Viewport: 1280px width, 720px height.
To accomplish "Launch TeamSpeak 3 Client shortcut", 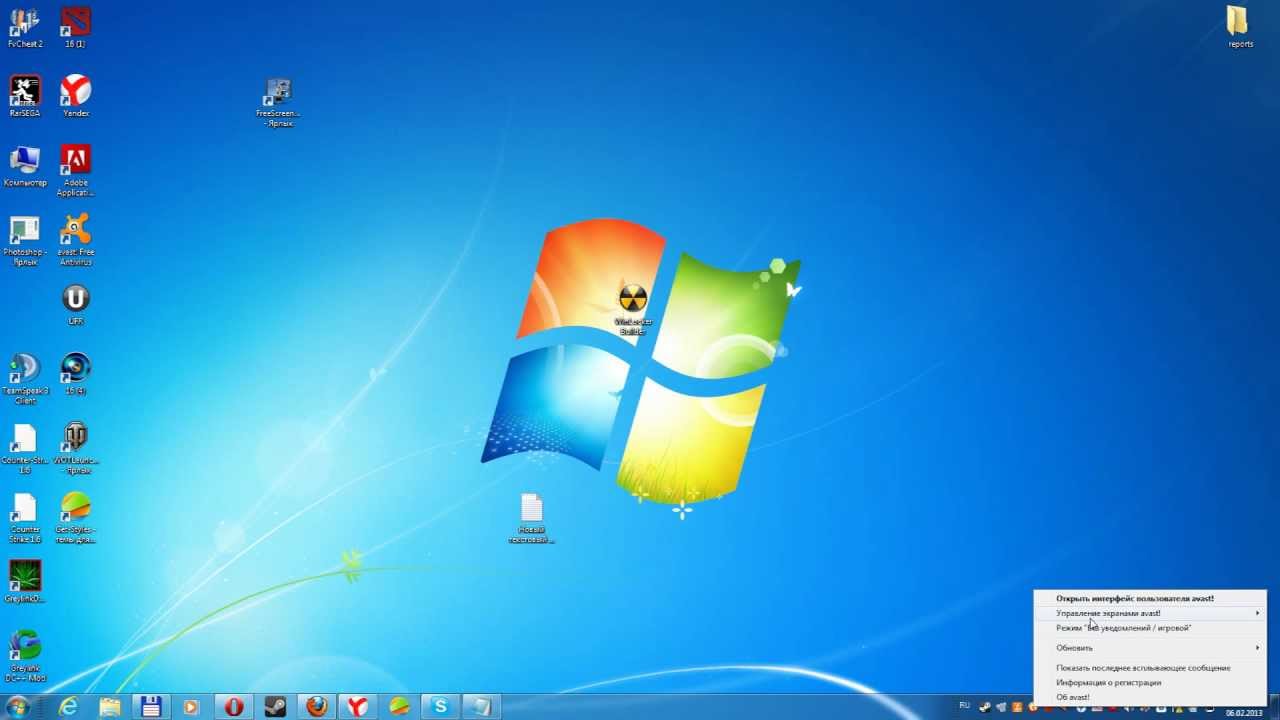I will (x=25, y=379).
